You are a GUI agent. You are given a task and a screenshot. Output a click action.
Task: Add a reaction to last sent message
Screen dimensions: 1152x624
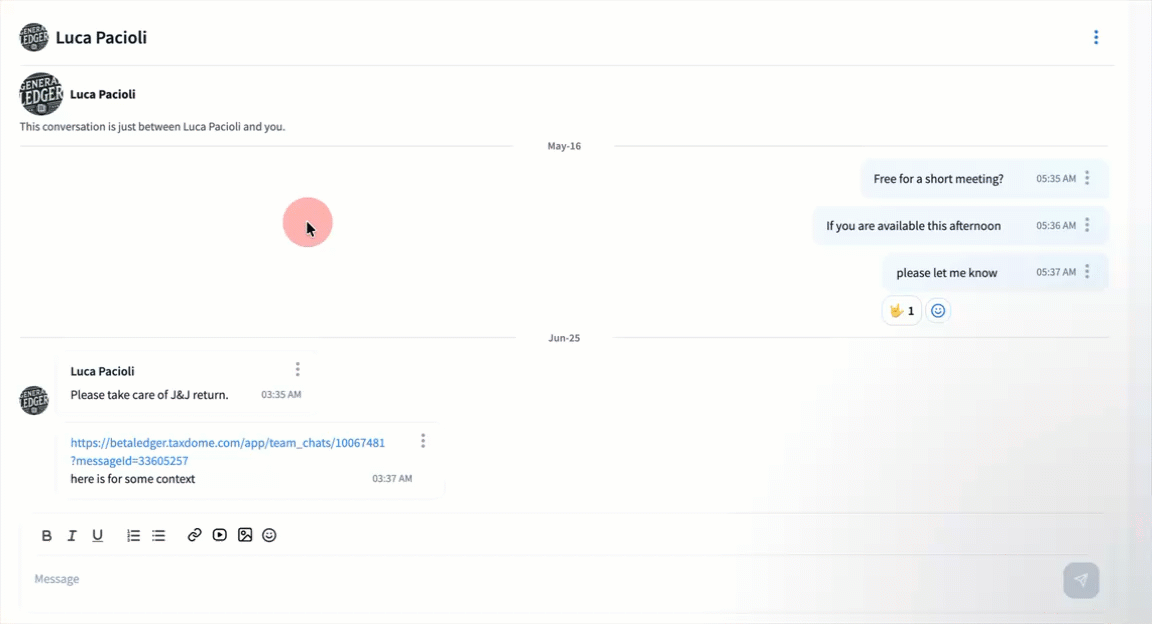click(x=938, y=311)
